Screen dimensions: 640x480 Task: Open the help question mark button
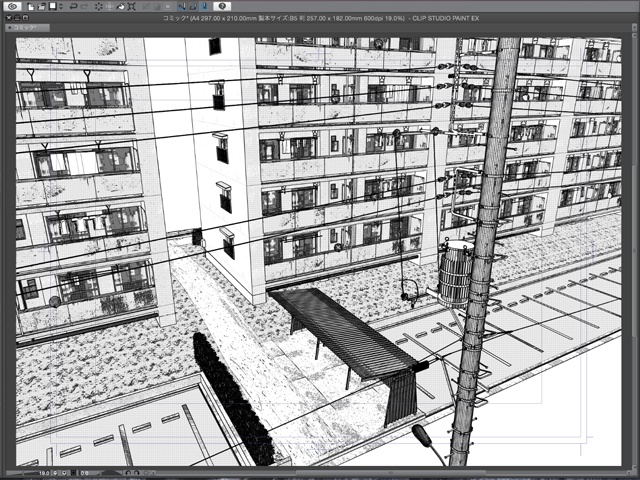(222, 6)
